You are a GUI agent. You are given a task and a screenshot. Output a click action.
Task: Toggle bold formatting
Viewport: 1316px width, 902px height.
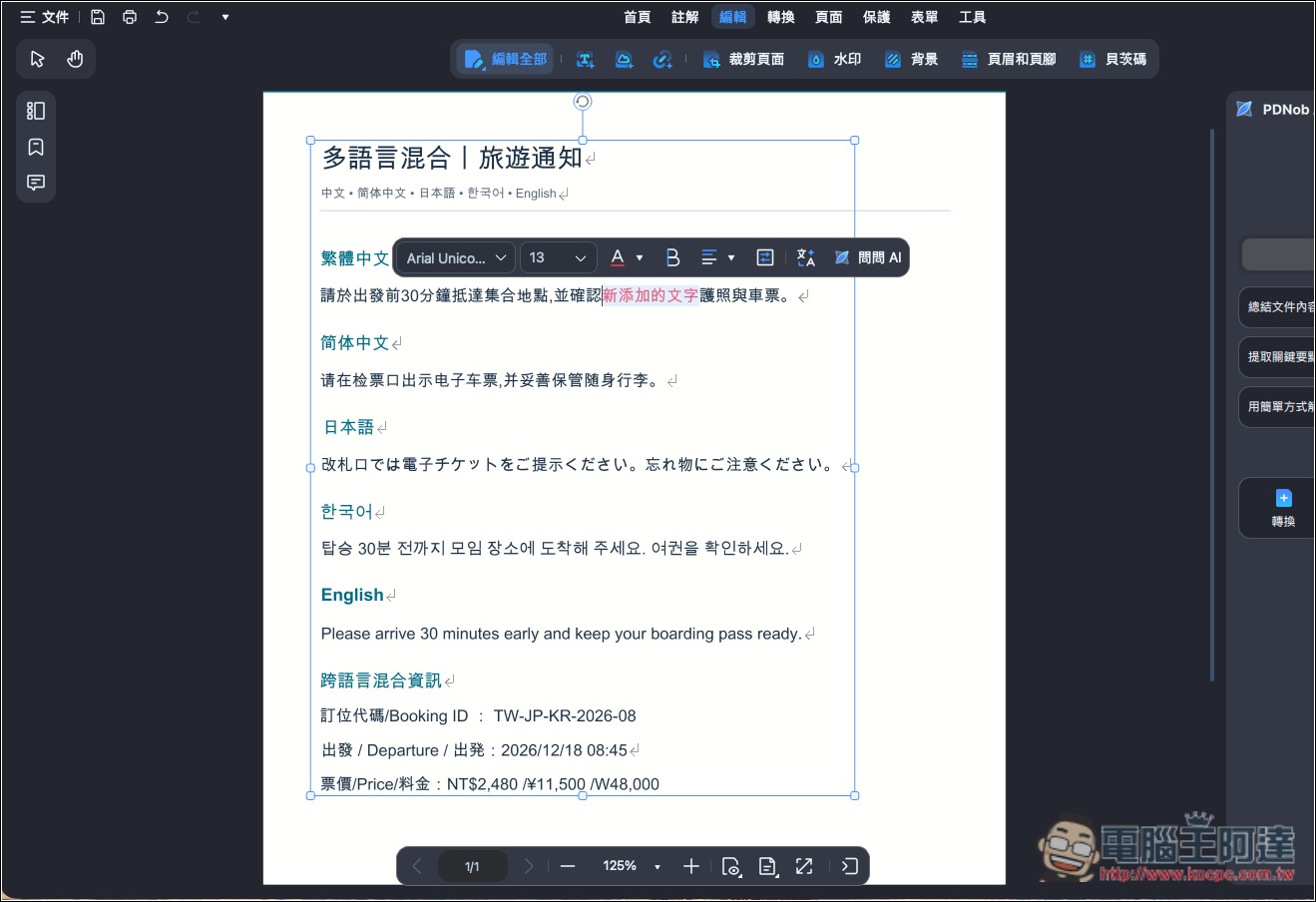point(672,257)
